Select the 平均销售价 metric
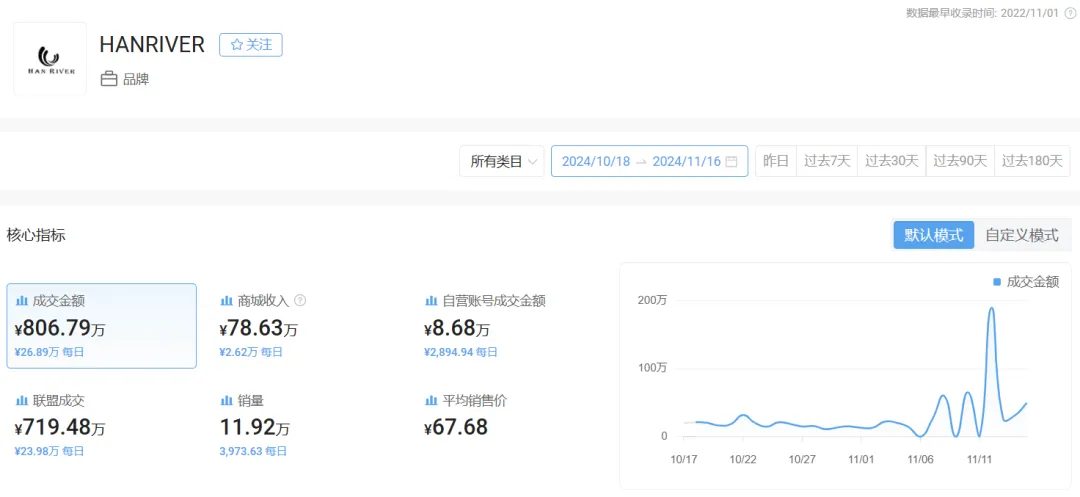This screenshot has width=1080, height=497. click(475, 401)
